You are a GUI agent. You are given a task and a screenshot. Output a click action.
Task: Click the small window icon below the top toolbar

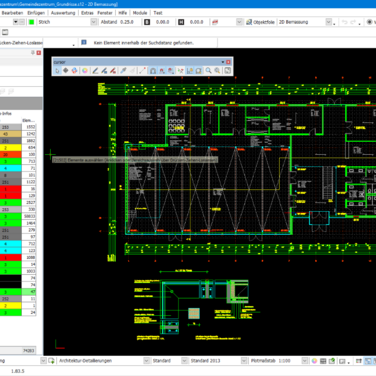click(5, 32)
